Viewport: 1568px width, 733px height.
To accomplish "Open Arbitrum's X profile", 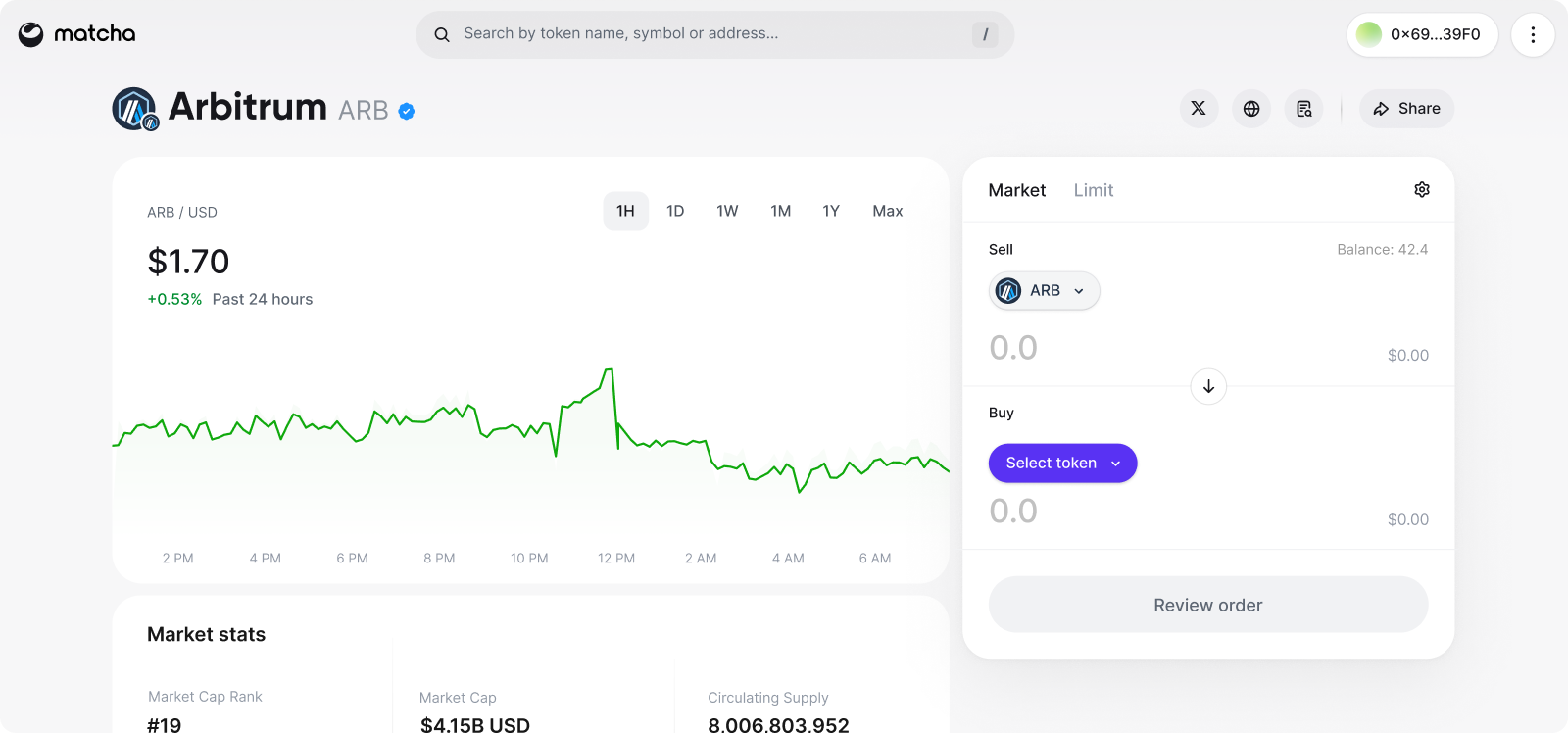I will pos(1199,109).
